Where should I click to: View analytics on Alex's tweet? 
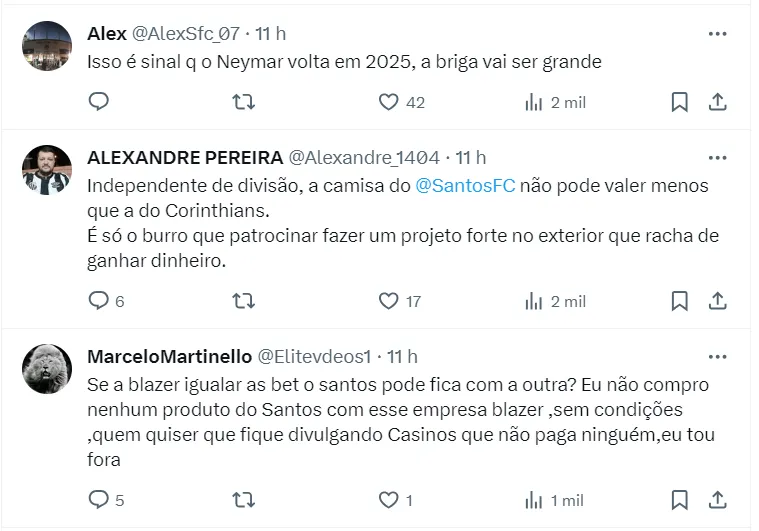(534, 101)
